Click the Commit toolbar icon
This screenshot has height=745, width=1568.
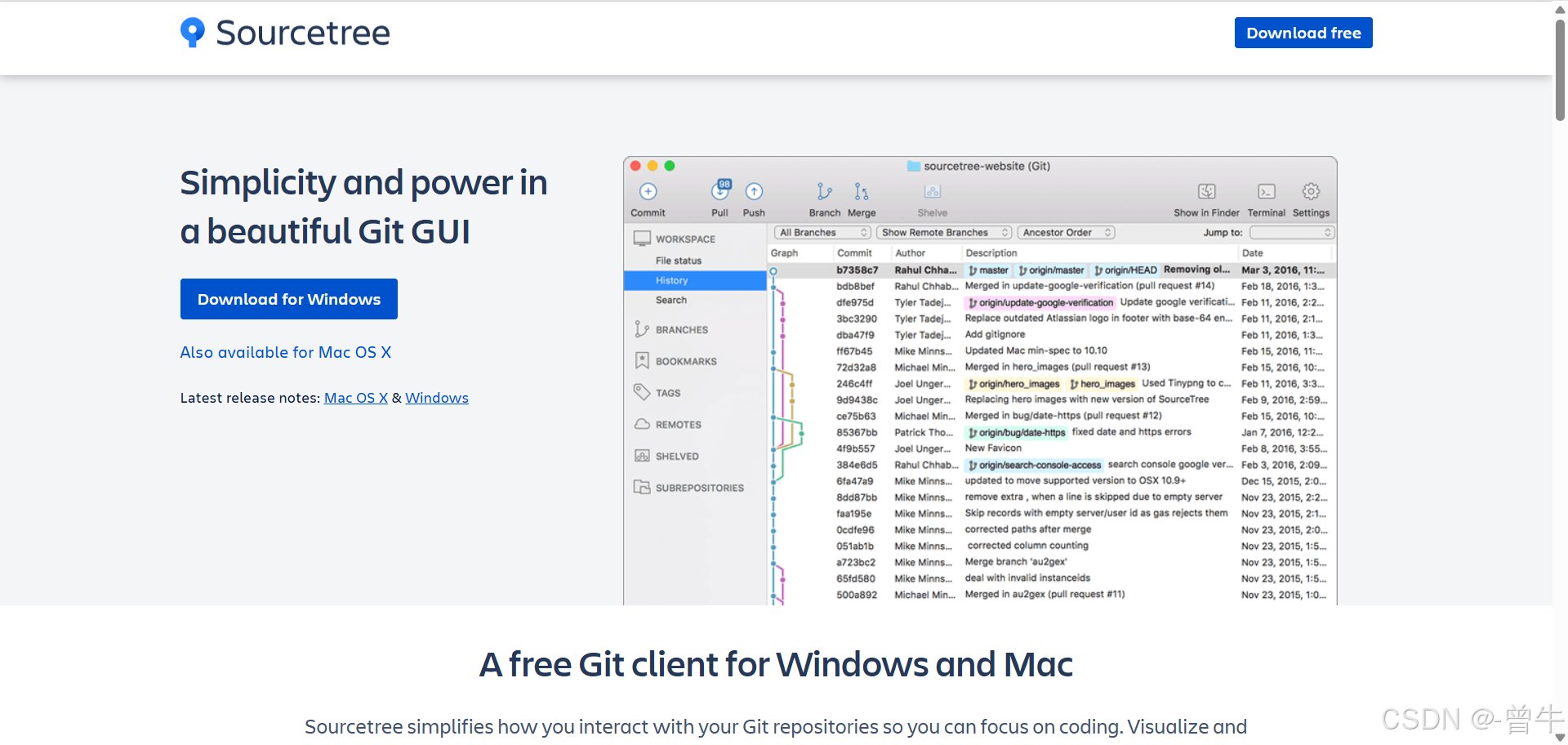pos(648,192)
